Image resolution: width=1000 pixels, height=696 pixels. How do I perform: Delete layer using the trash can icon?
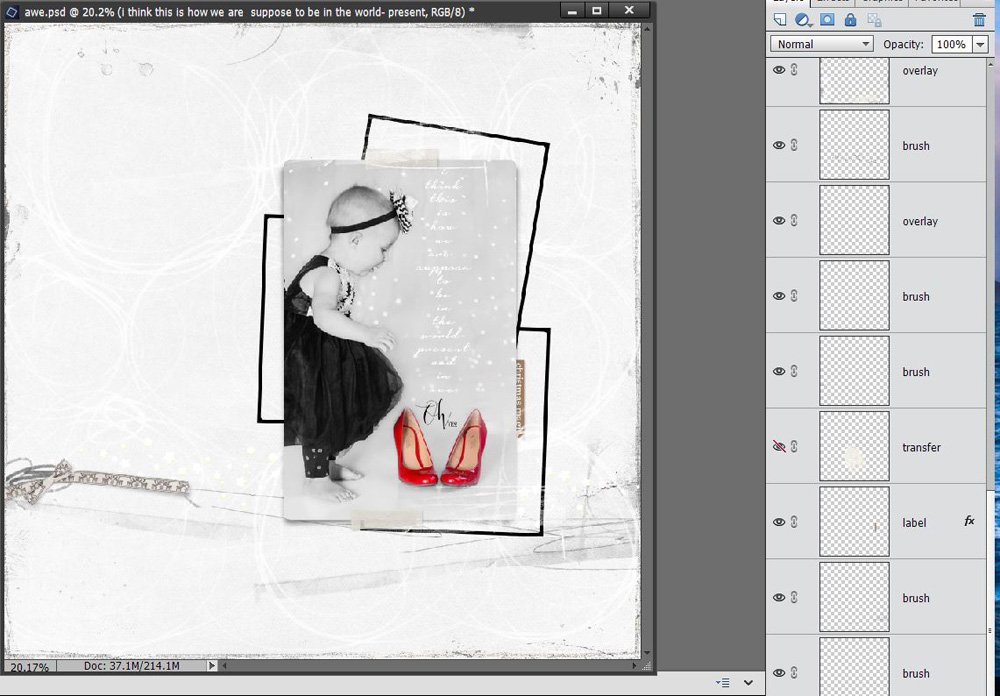point(979,20)
